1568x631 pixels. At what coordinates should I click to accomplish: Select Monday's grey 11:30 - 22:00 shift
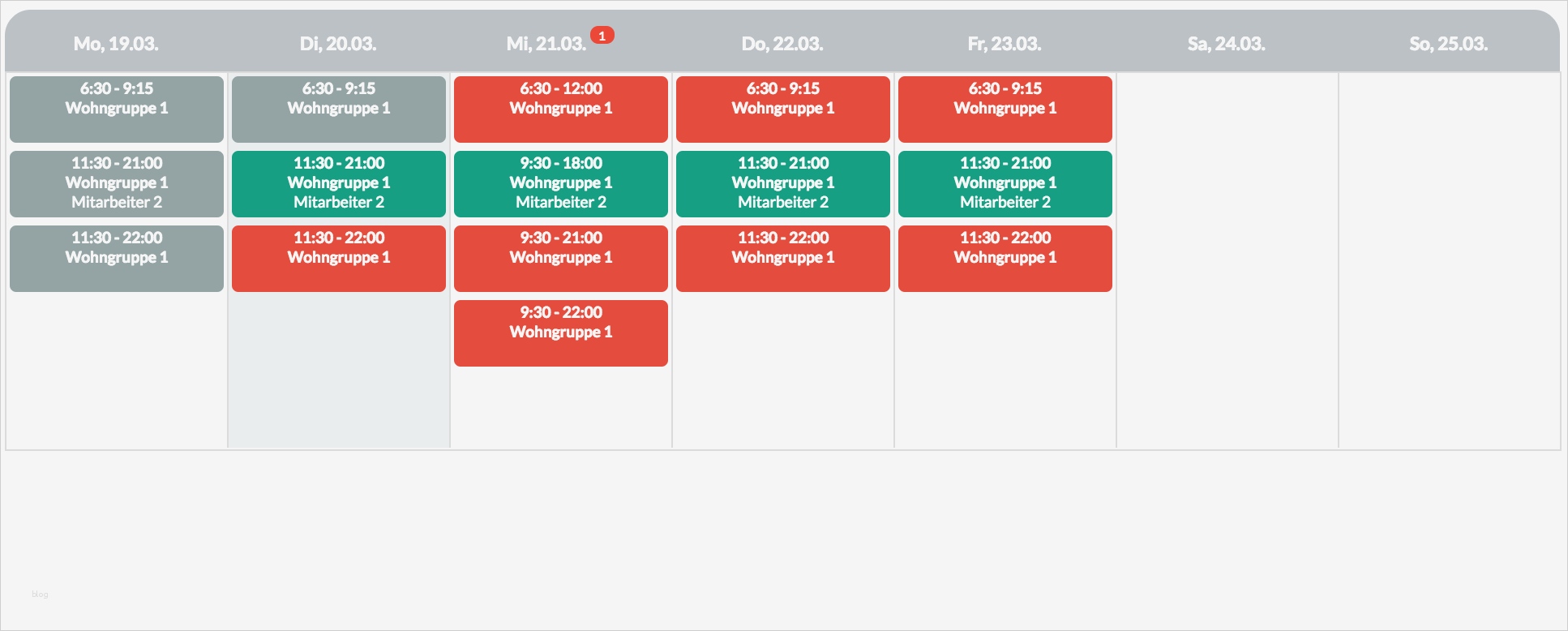117,259
